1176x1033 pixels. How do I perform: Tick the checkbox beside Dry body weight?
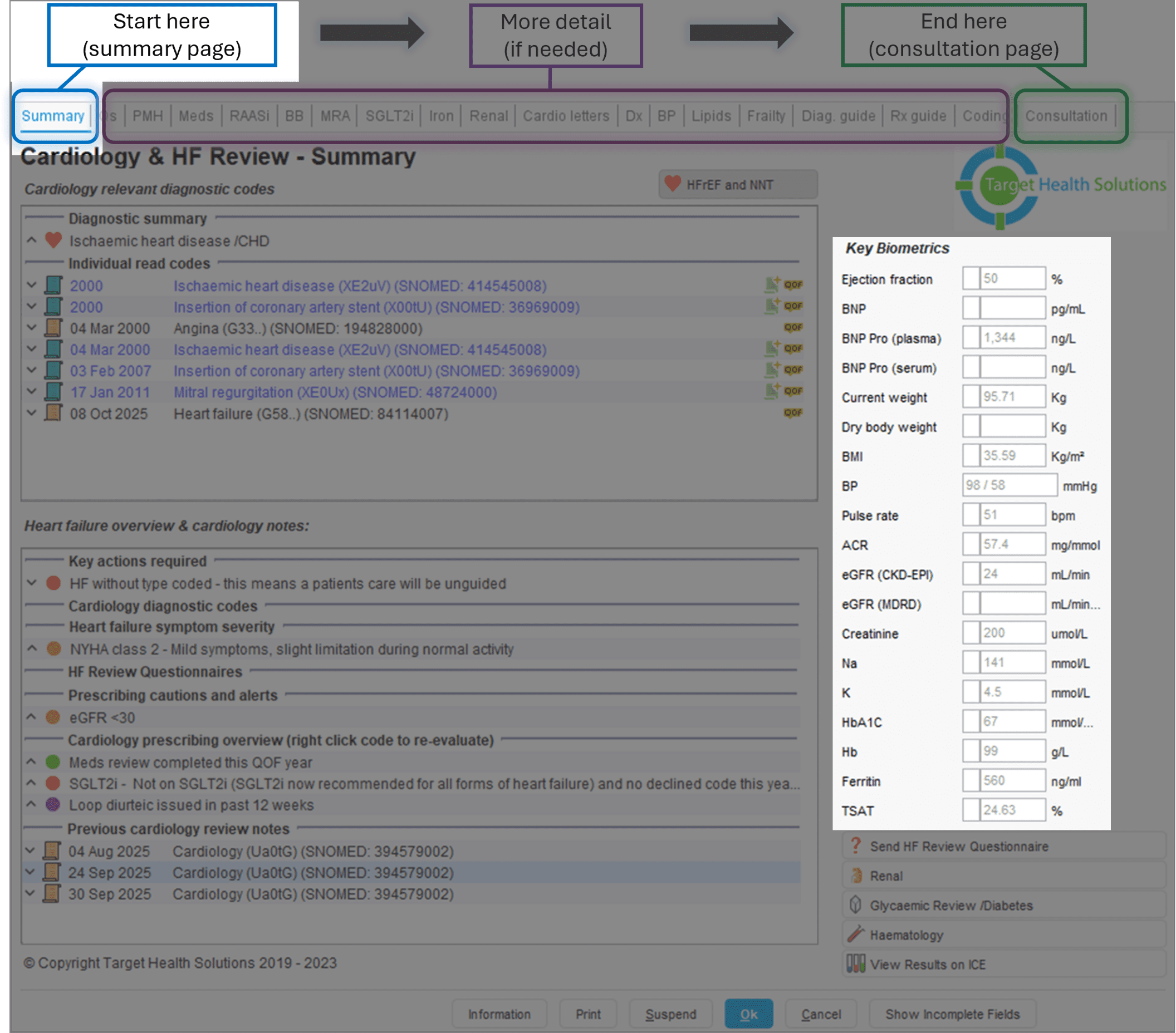point(971,426)
